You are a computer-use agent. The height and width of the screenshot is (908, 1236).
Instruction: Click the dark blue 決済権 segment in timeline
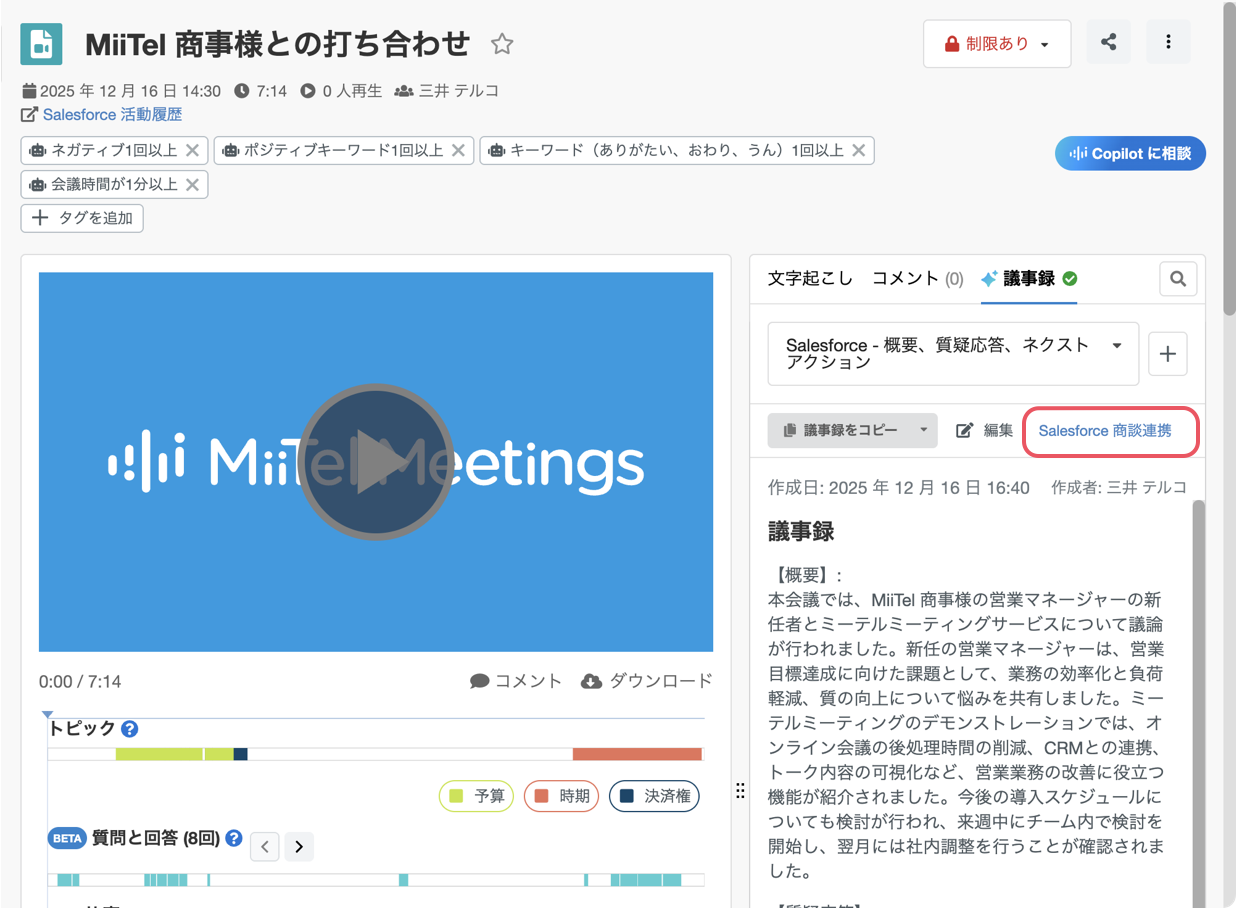(x=240, y=754)
